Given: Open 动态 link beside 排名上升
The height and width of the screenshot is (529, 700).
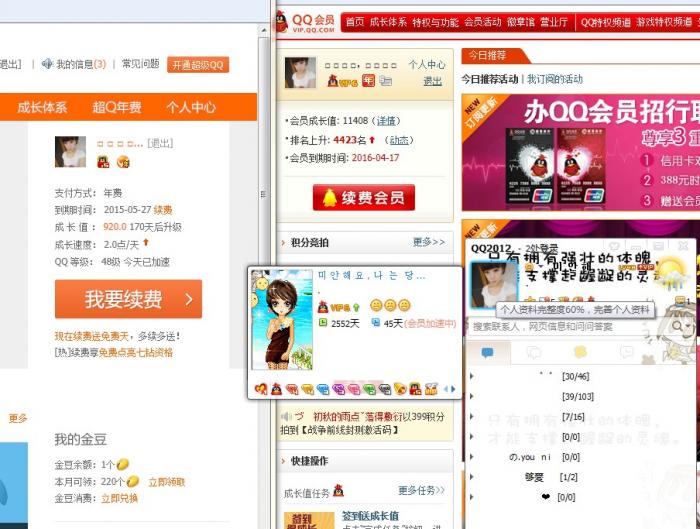Looking at the screenshot, I should point(399,140).
